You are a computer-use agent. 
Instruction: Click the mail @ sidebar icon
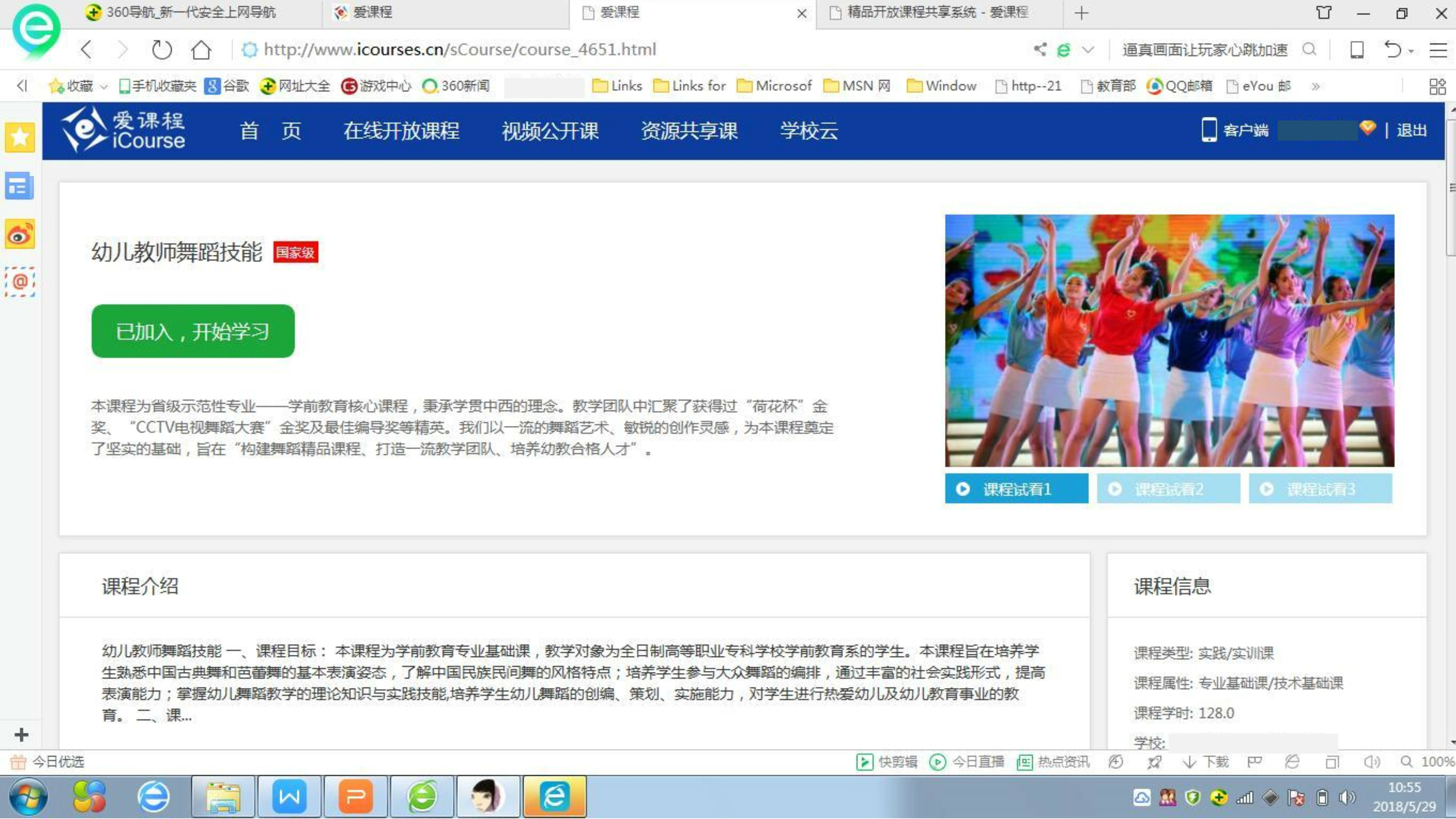pos(20,281)
